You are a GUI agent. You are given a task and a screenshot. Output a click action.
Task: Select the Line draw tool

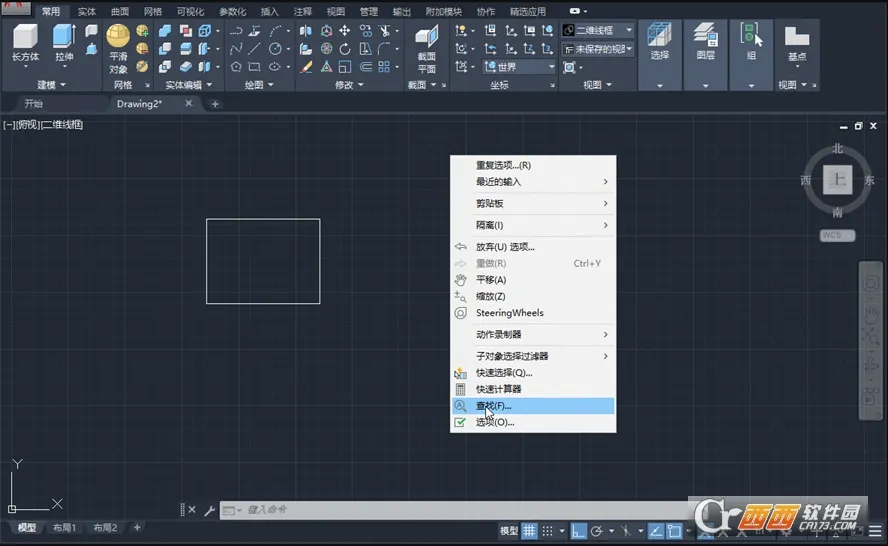click(254, 49)
